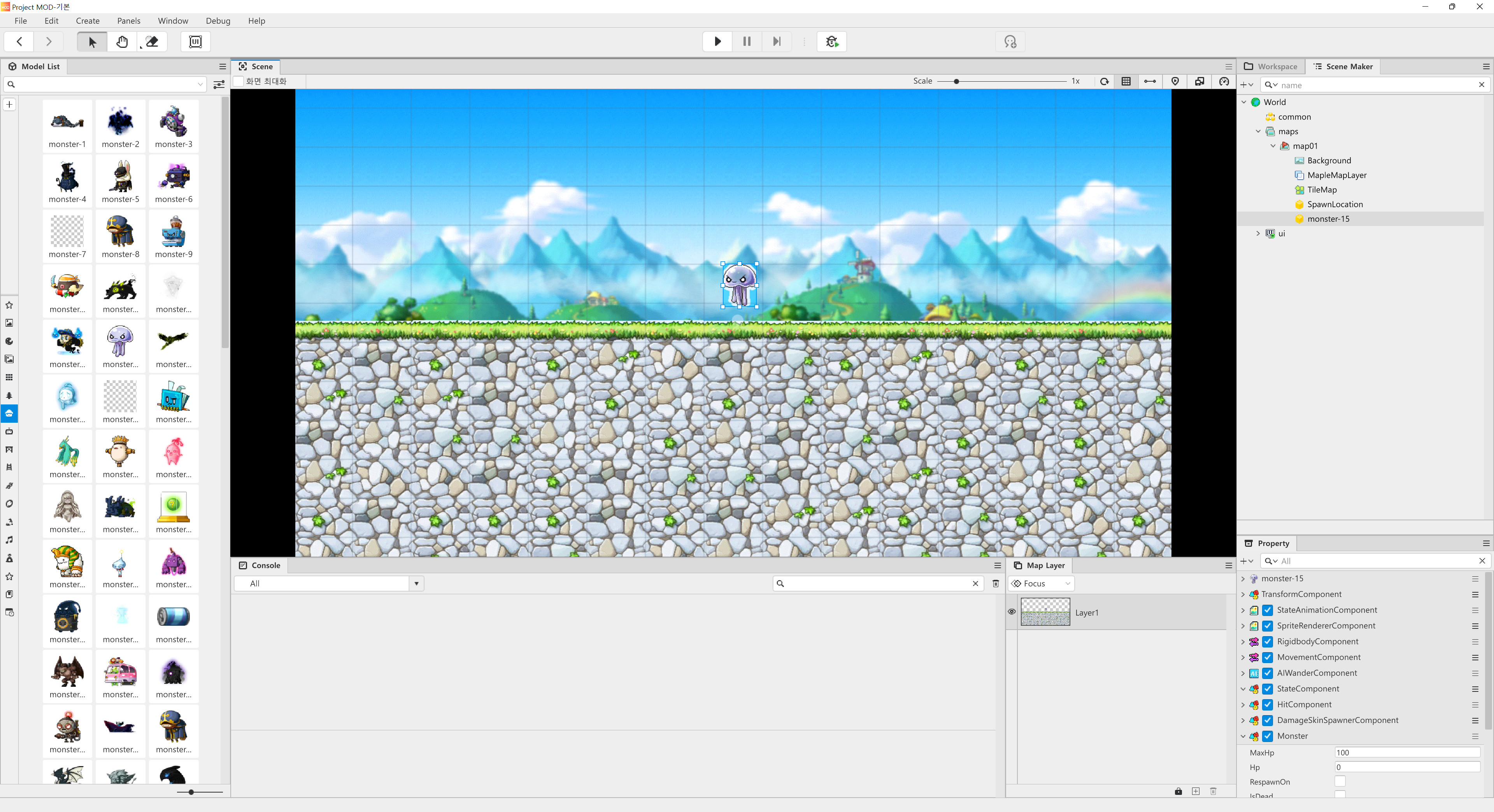This screenshot has width=1494, height=812.
Task: Open Model List filter settings icon
Action: [219, 85]
